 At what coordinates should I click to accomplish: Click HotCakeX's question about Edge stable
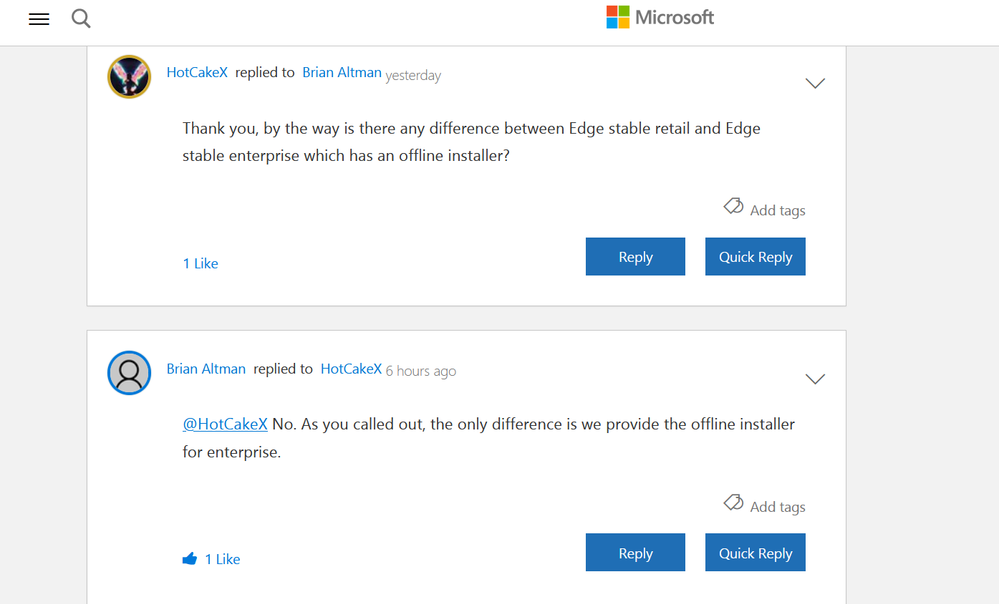(x=471, y=142)
